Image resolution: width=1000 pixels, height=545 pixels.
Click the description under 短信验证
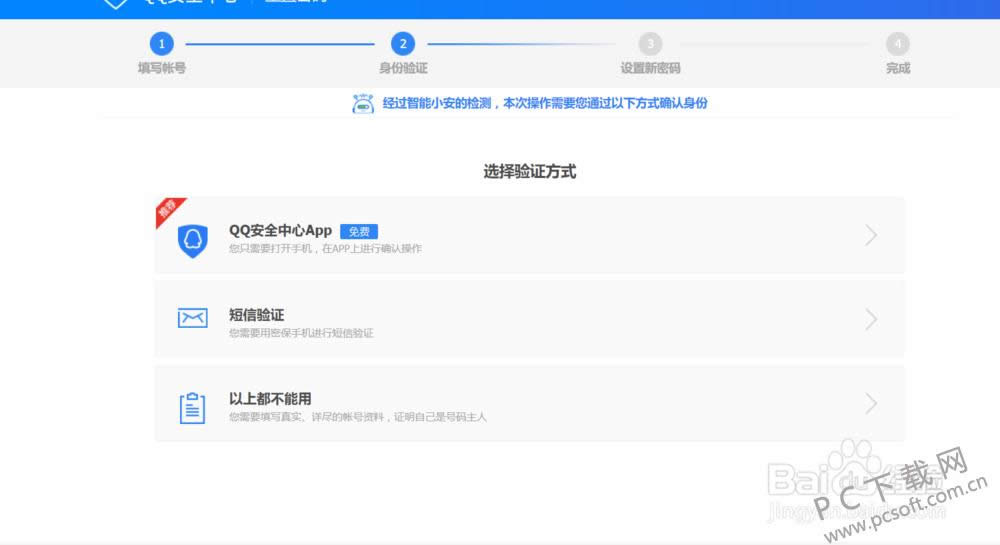(301, 333)
